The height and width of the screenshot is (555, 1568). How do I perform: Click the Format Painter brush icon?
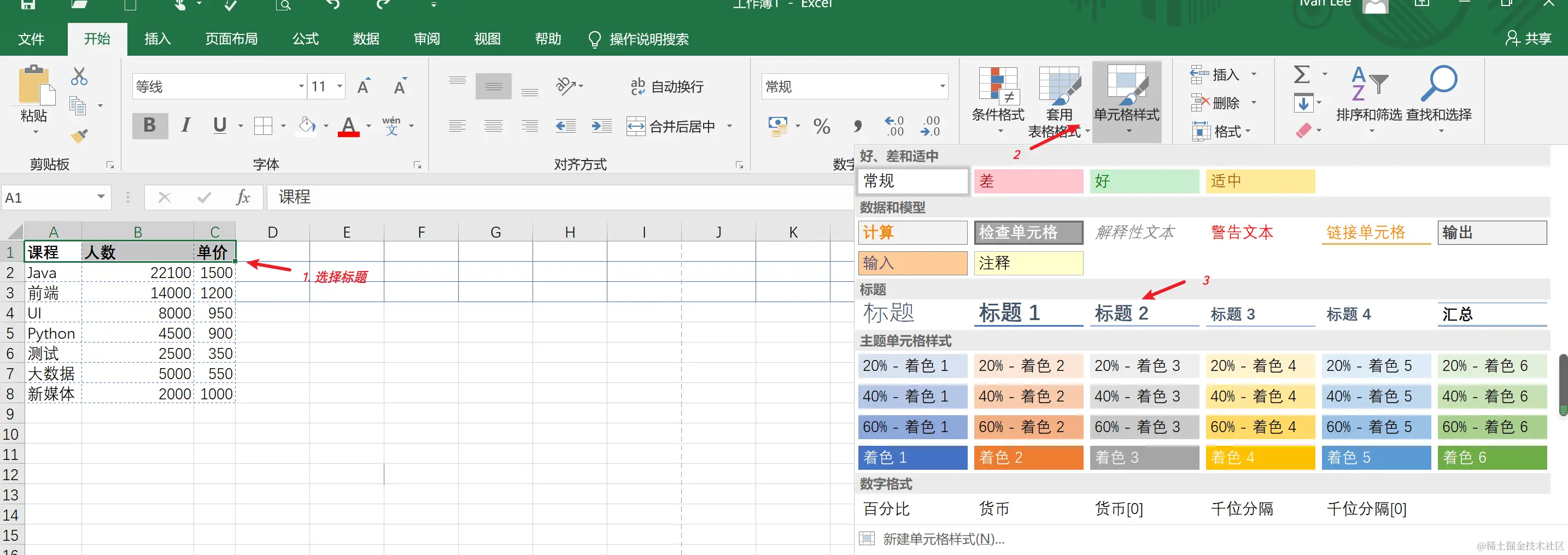[79, 135]
